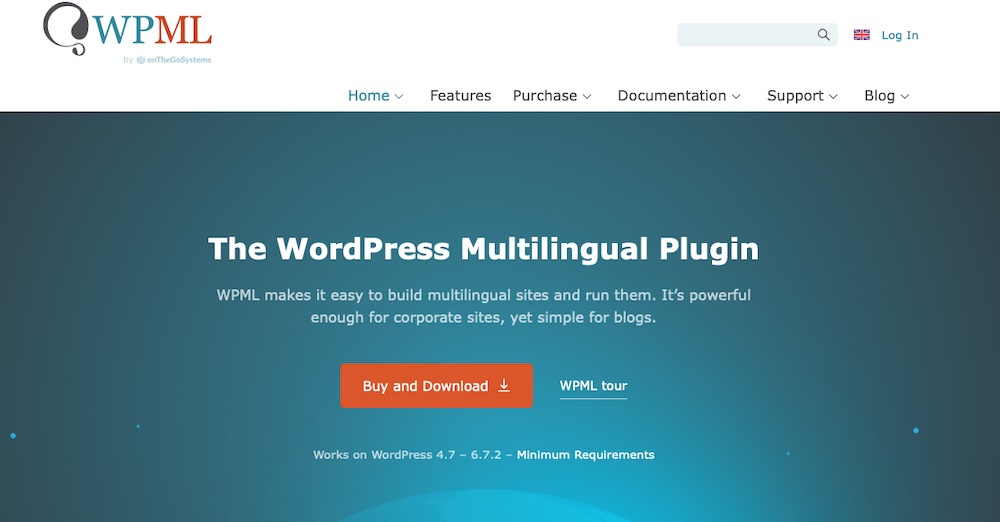Image resolution: width=1000 pixels, height=522 pixels.
Task: Open the Support menu item
Action: tap(795, 96)
